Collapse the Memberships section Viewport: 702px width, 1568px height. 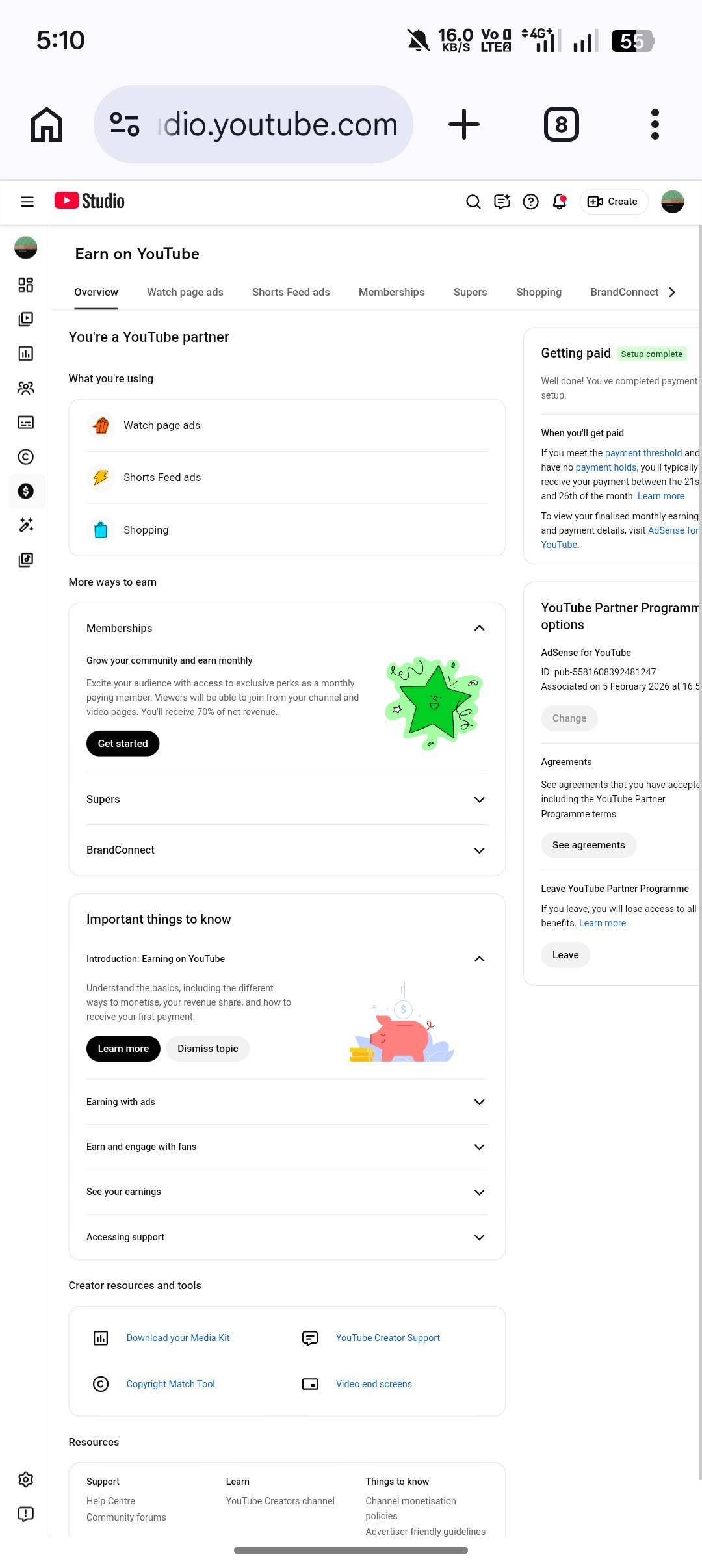479,628
